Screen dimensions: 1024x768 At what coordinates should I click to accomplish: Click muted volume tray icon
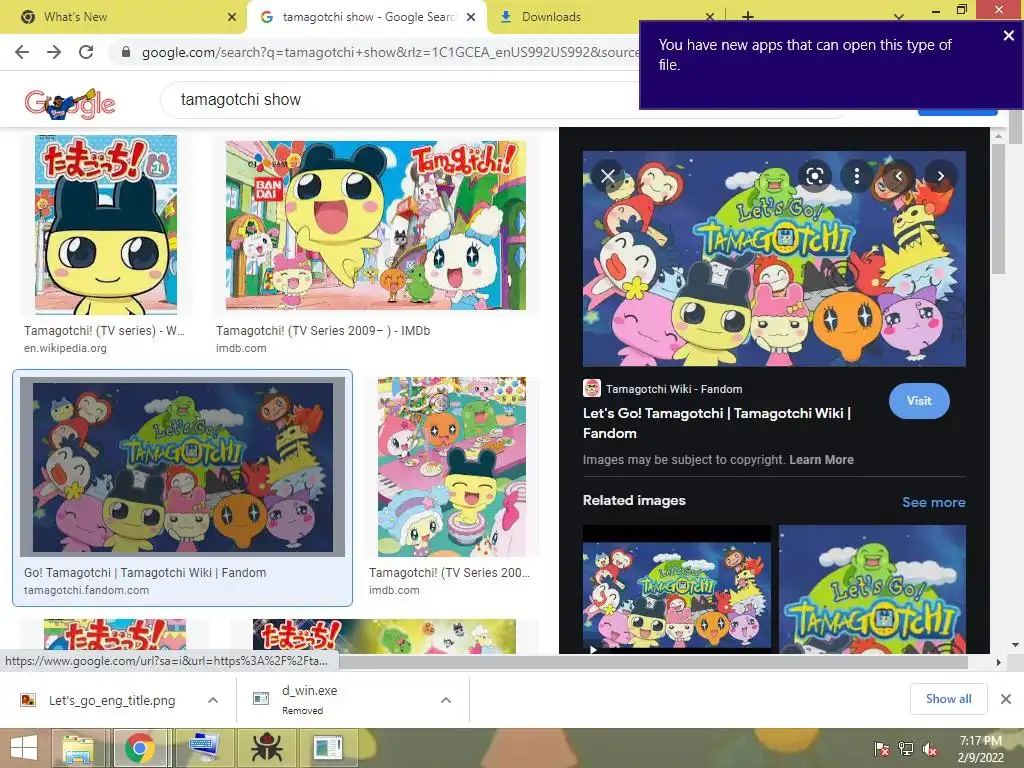point(930,749)
